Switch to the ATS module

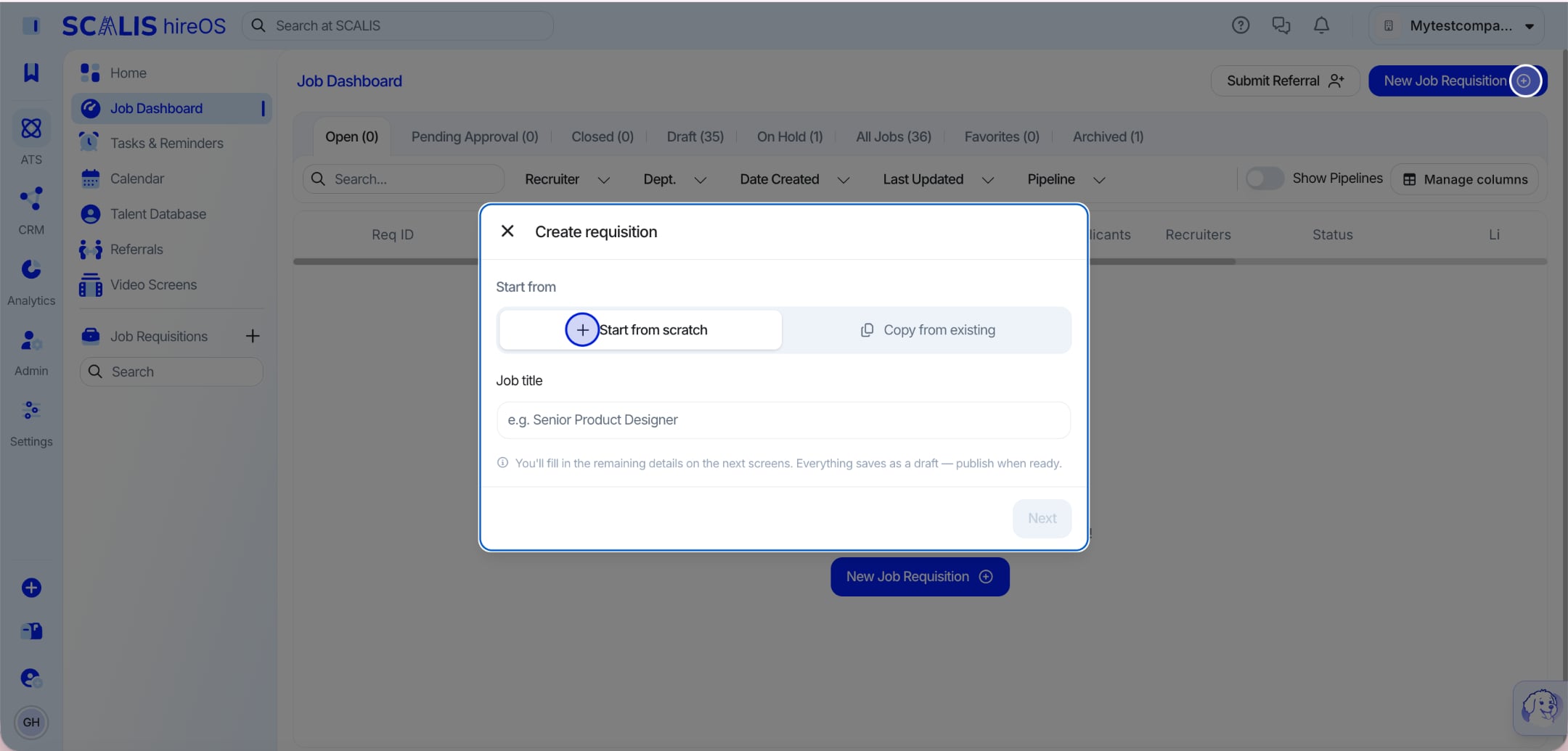pos(31,139)
